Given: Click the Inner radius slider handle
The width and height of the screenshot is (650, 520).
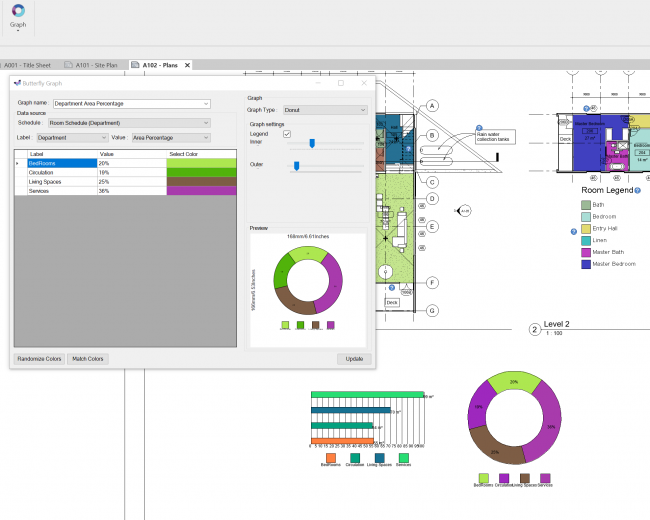Looking at the screenshot, I should pos(312,143).
